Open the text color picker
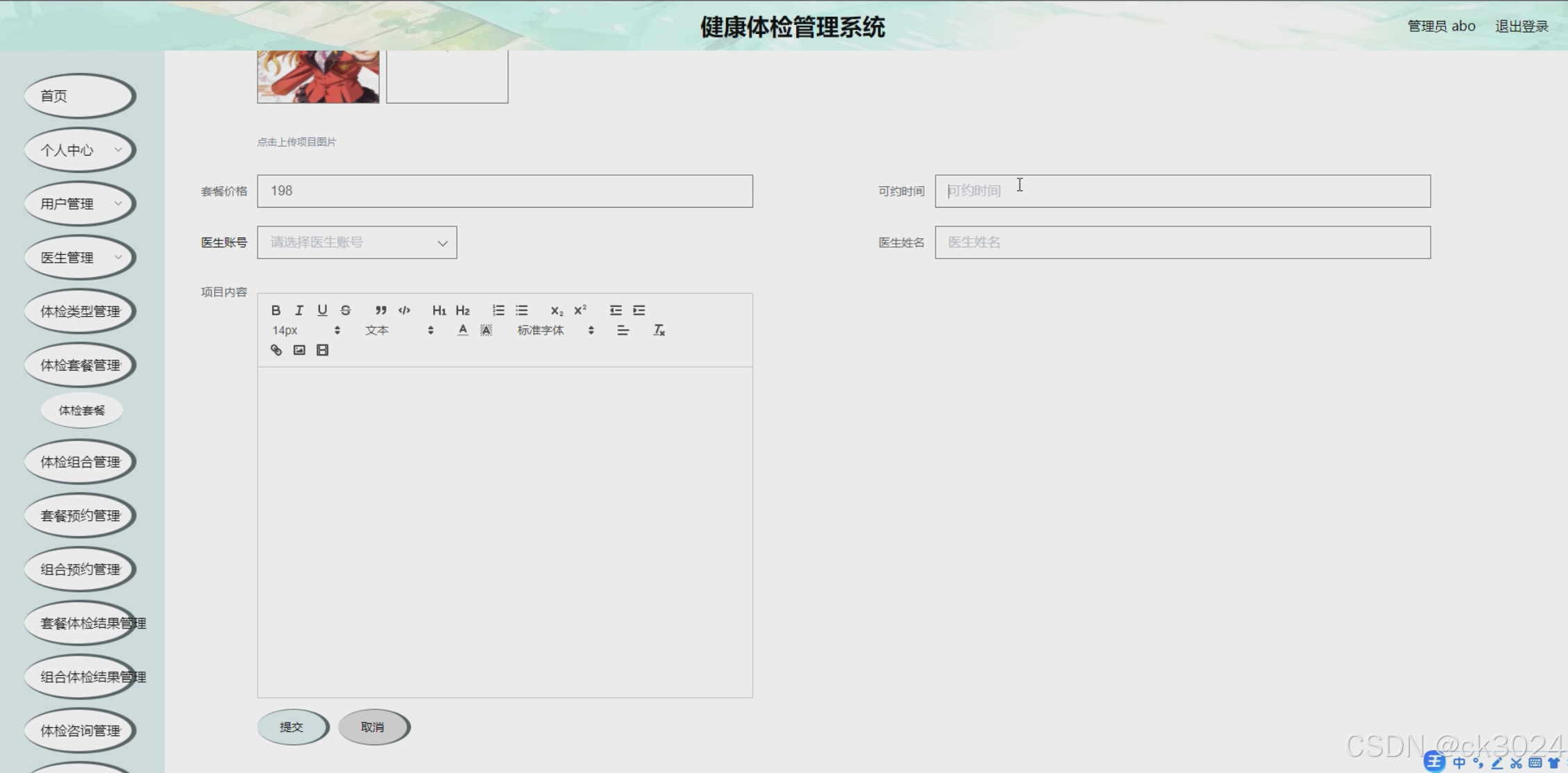 point(462,331)
